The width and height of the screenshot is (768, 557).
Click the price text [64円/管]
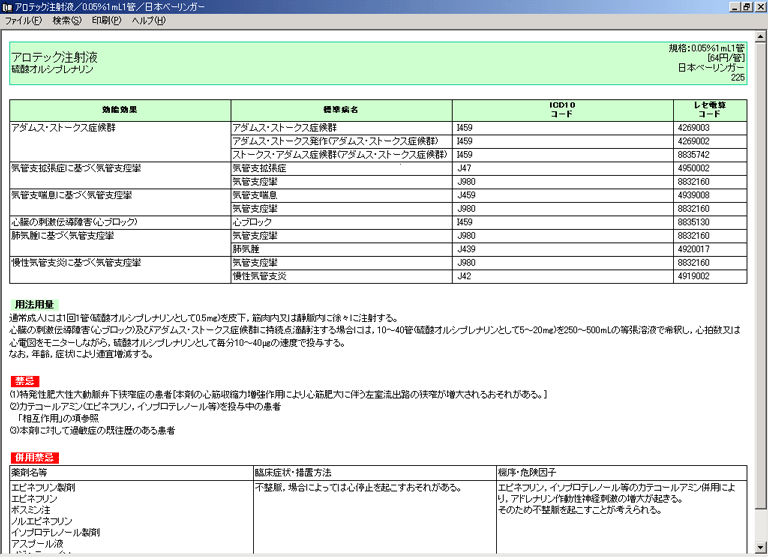click(726, 58)
